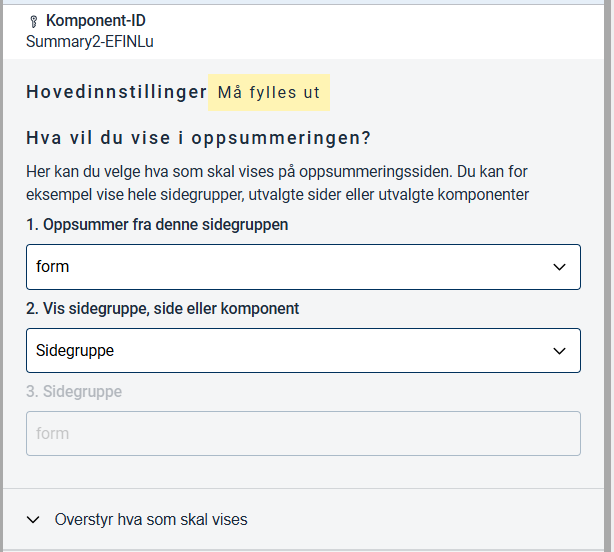This screenshot has width=614, height=552.
Task: Click the 'Overstyr hva som skal vises' text
Action: (x=151, y=520)
